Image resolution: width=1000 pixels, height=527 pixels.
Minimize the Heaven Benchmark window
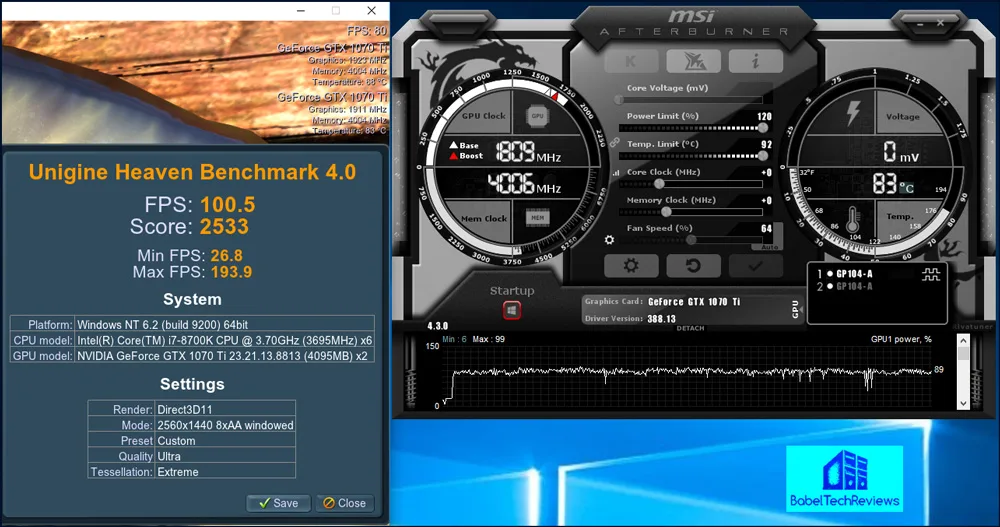point(300,10)
